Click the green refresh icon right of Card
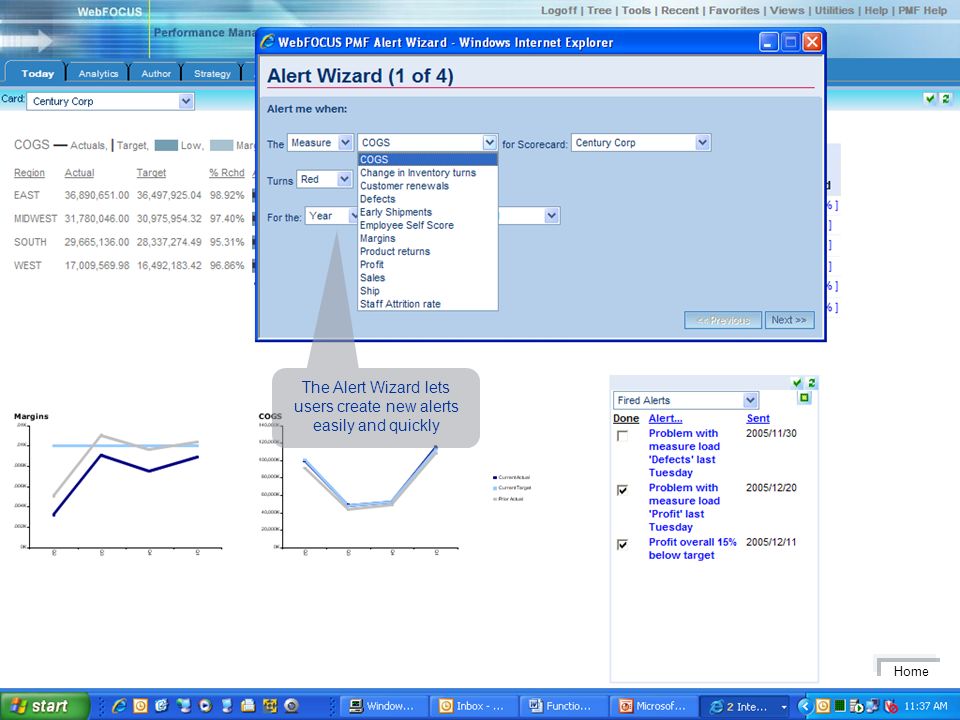960x720 pixels. 946,99
